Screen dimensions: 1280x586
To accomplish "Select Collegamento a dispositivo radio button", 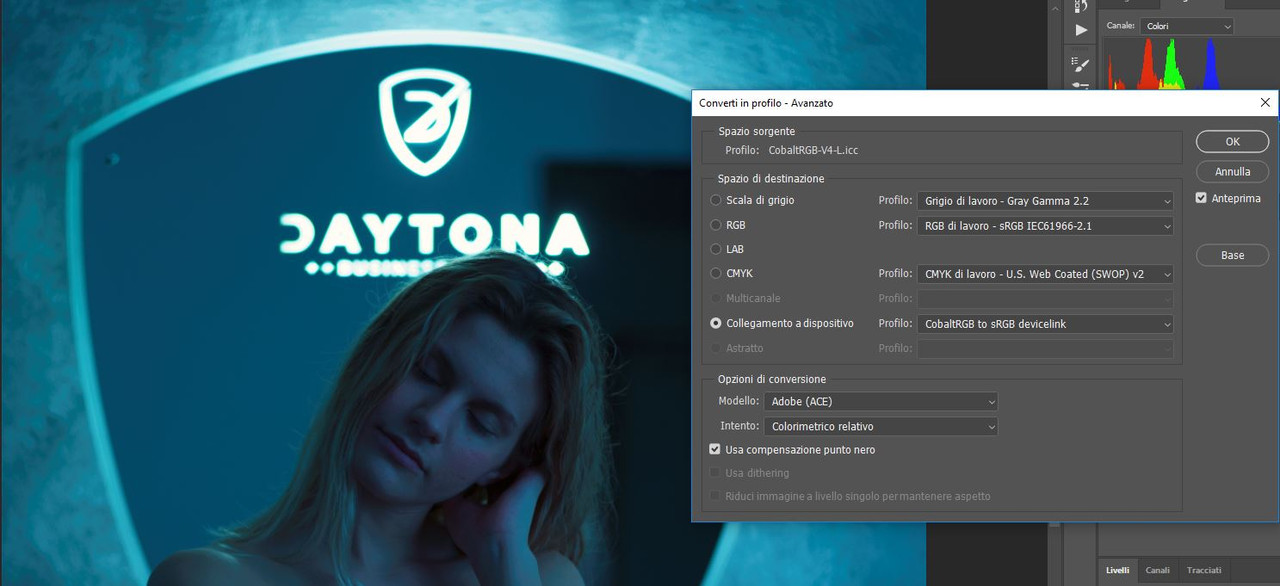I will [x=716, y=323].
